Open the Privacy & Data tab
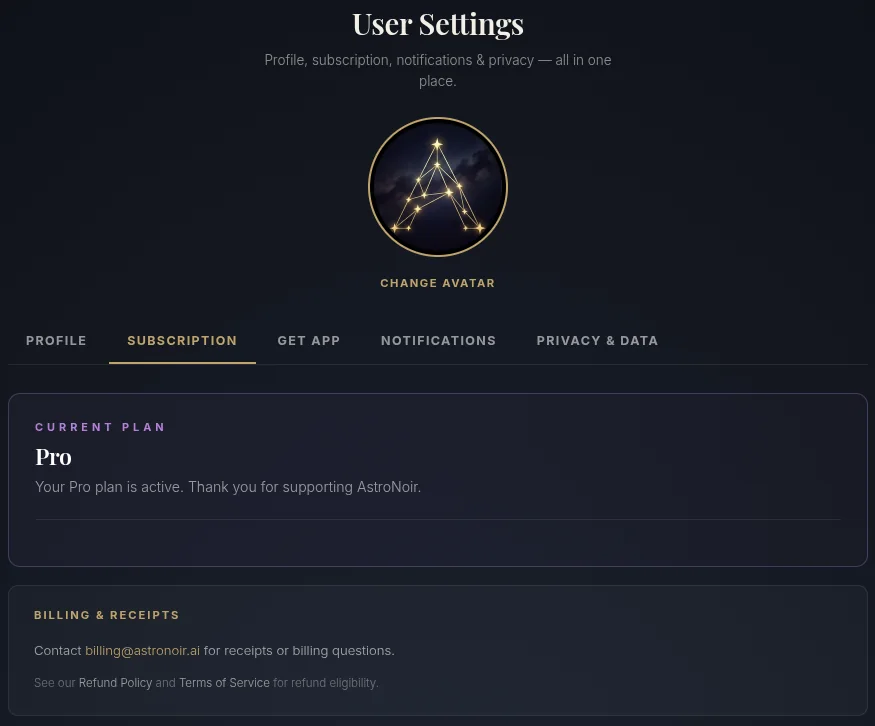Viewport: 875px width, 726px height. pos(597,340)
